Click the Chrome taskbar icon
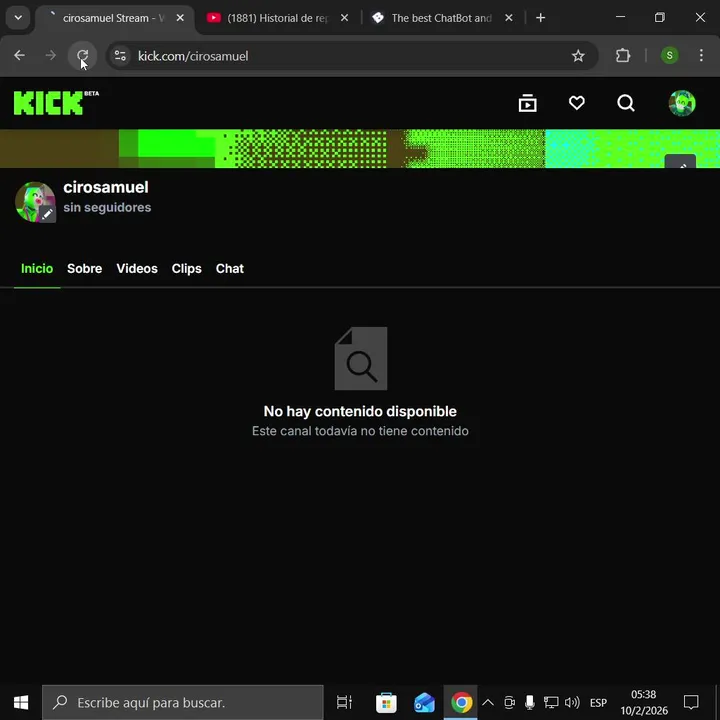The image size is (720, 720). [461, 703]
